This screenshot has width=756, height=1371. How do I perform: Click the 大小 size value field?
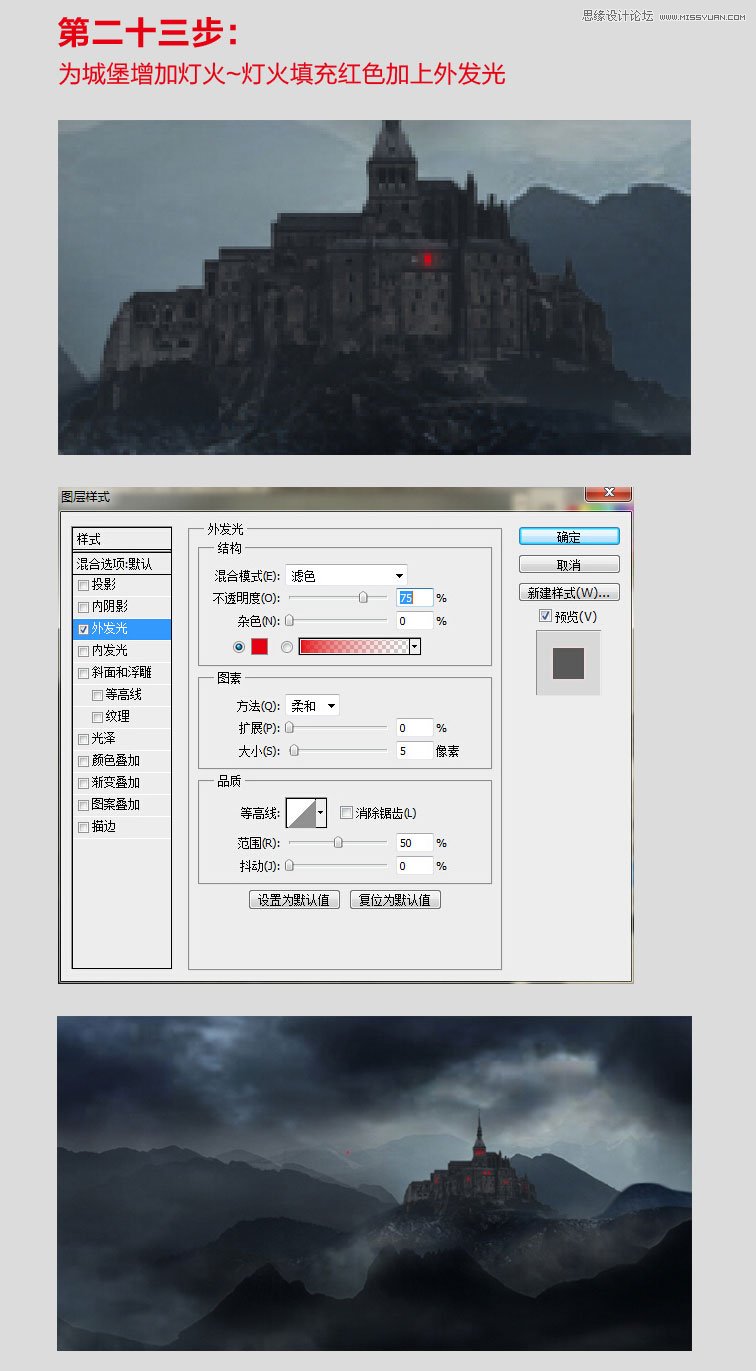coord(414,750)
